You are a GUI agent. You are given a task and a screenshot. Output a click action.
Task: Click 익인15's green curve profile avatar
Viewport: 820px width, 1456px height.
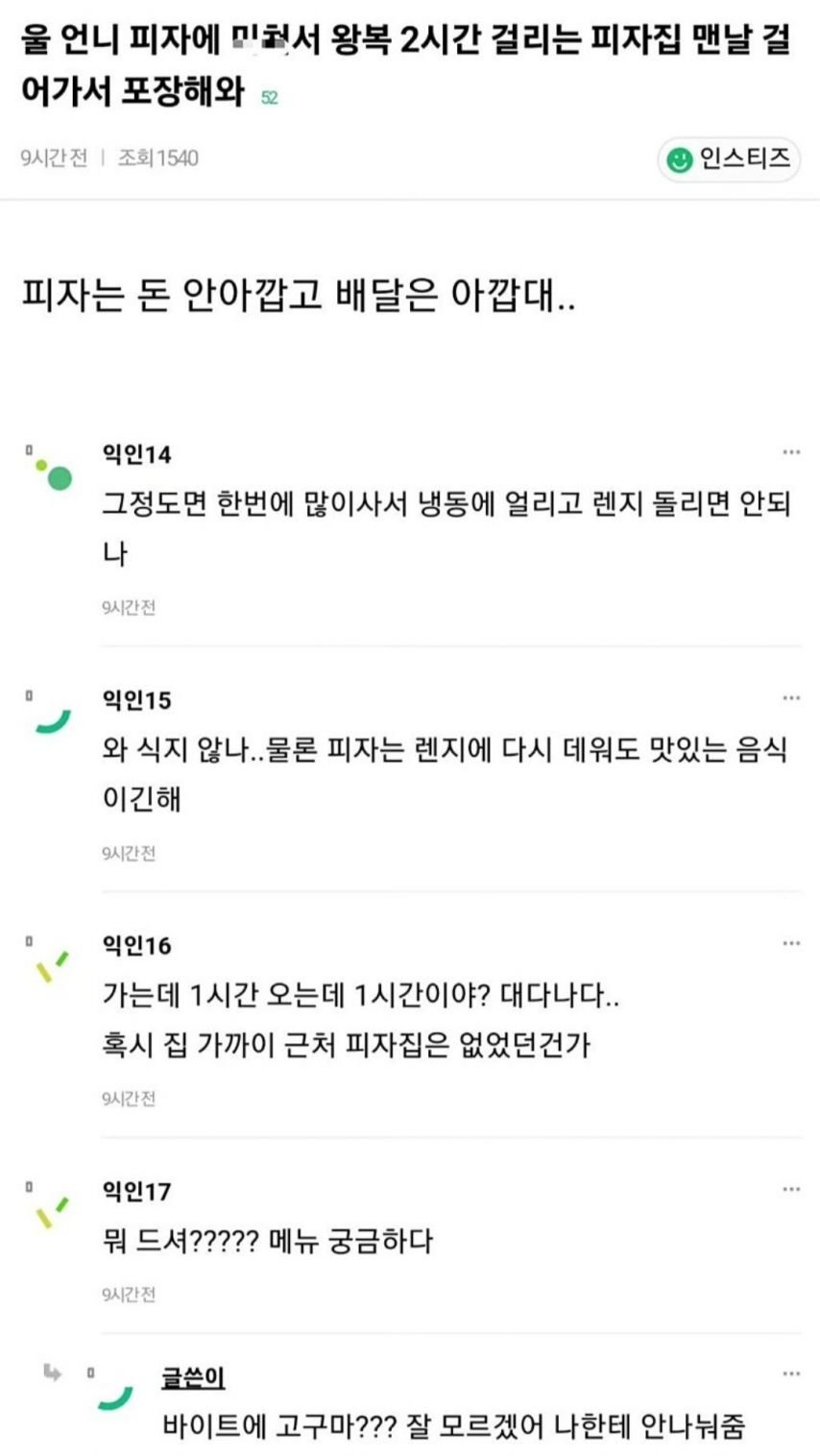54,719
